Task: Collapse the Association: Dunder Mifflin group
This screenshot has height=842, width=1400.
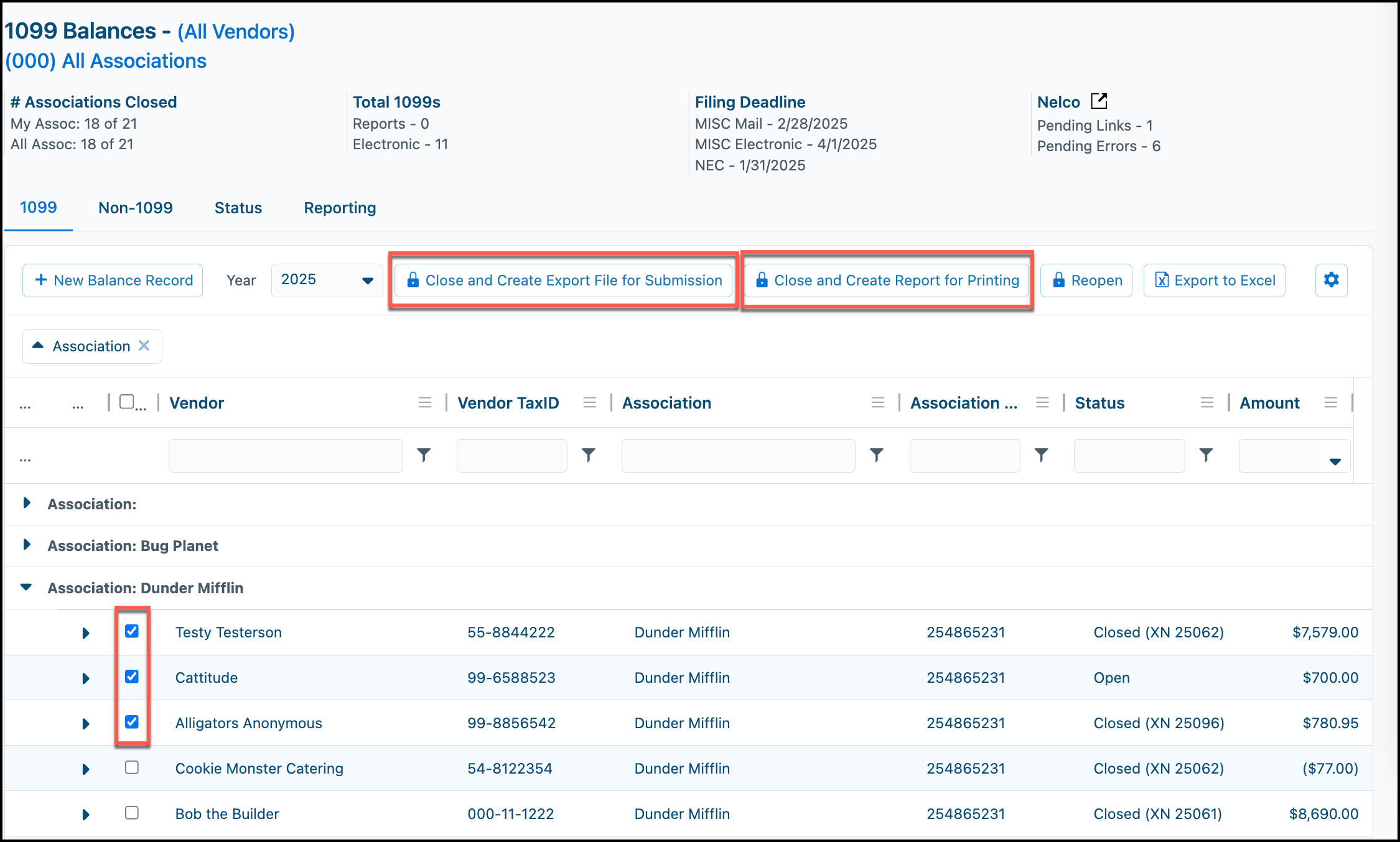Action: click(x=26, y=586)
